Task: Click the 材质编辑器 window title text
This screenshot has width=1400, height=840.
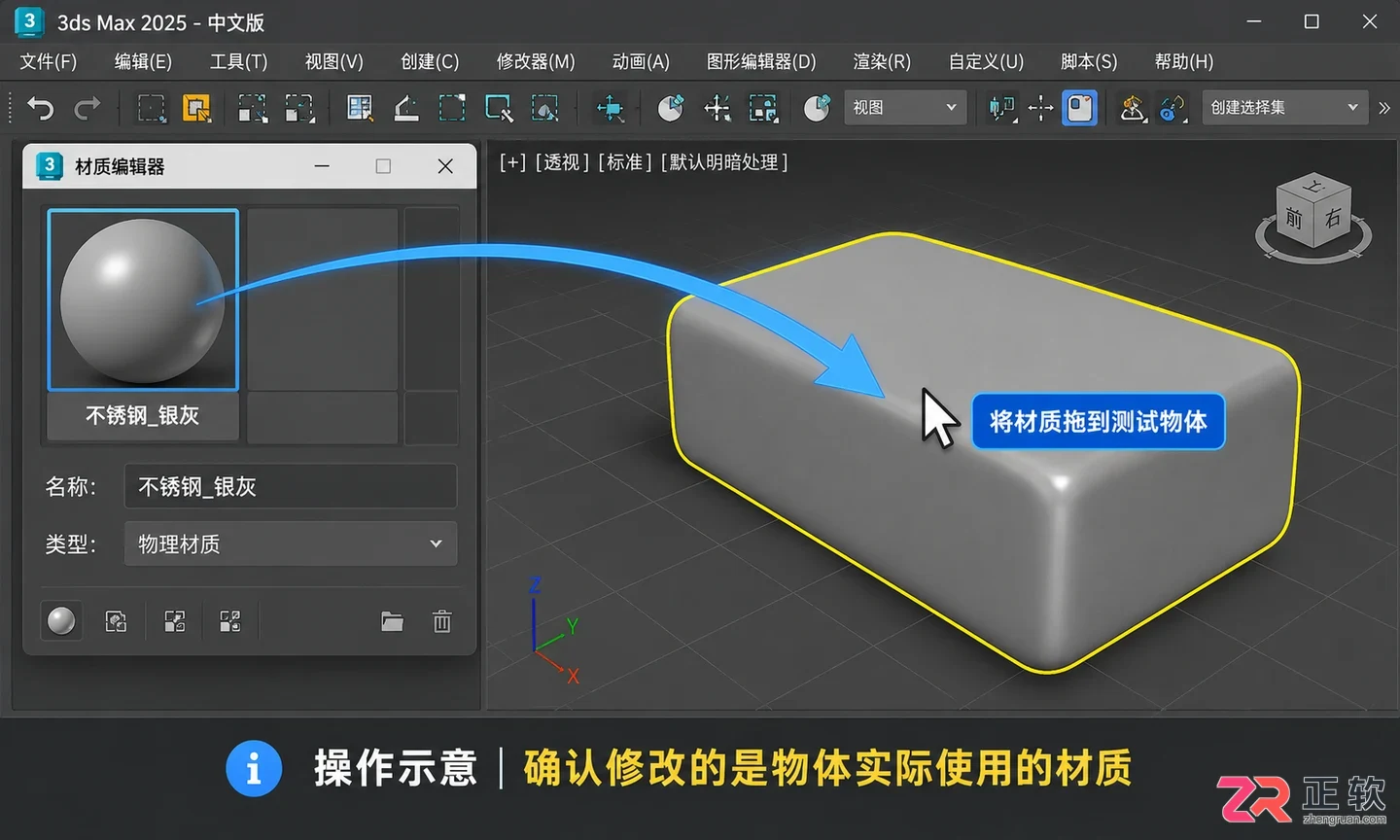Action: [120, 166]
